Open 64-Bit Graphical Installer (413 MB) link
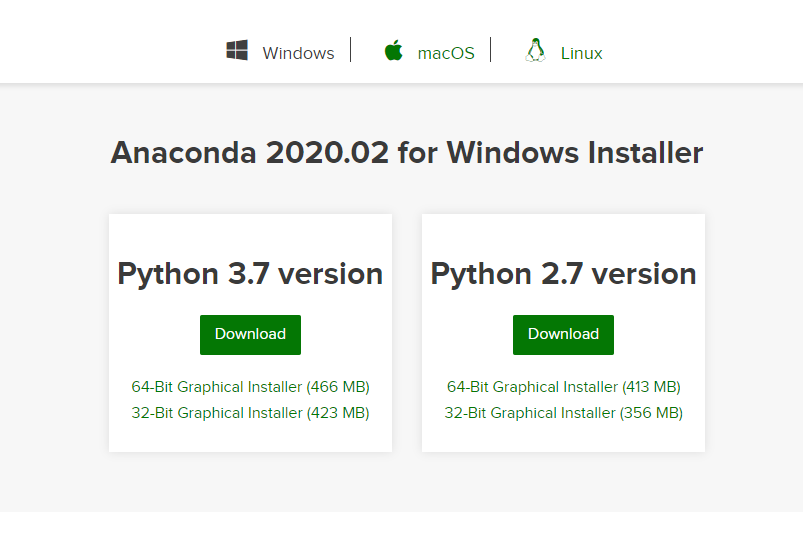 (x=563, y=387)
